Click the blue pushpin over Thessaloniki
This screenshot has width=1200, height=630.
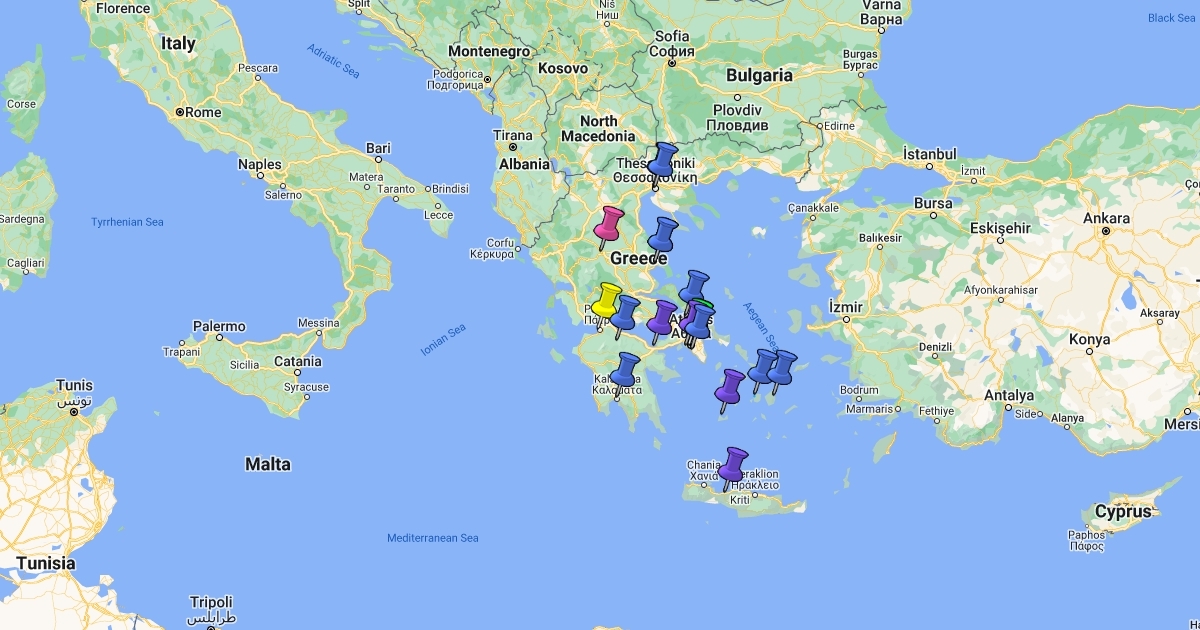click(662, 159)
